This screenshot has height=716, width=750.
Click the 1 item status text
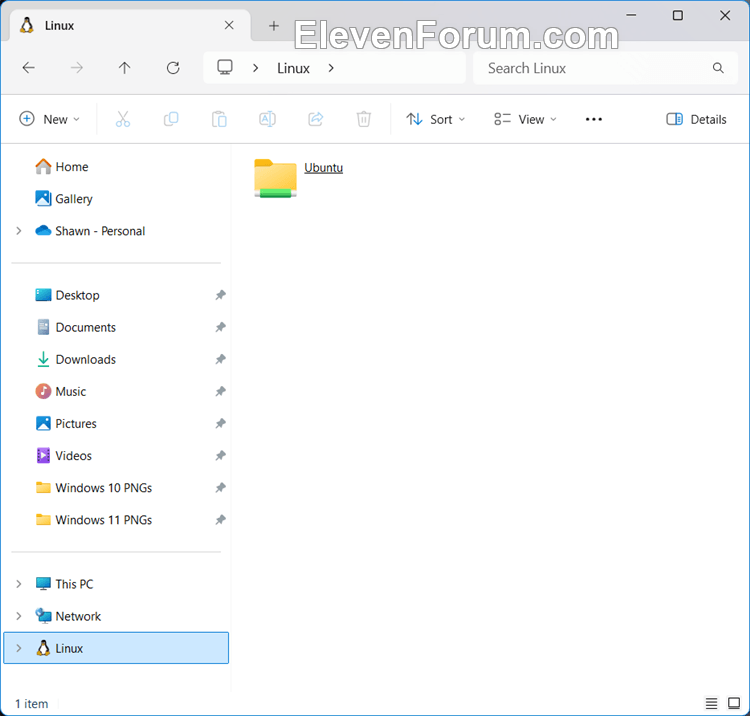pyautogui.click(x=32, y=704)
